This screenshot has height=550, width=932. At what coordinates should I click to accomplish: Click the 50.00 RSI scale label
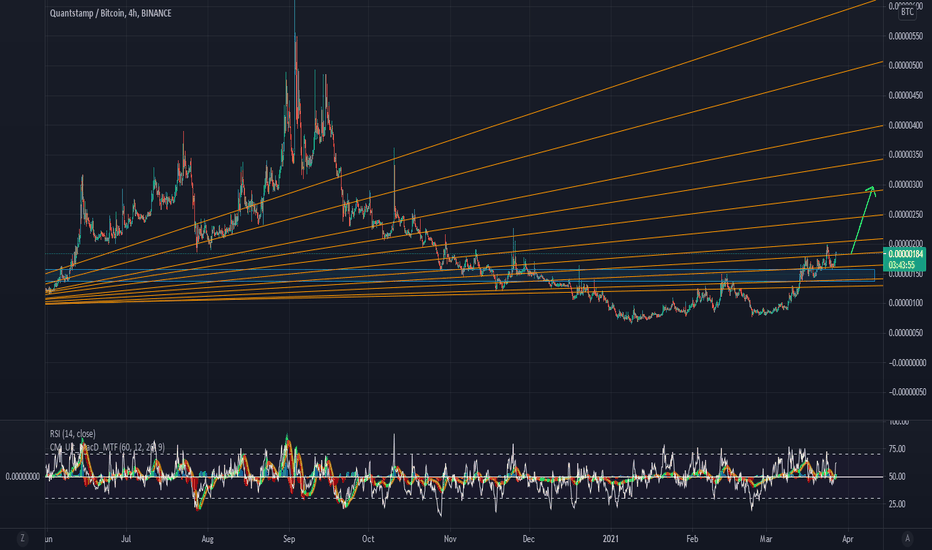point(897,476)
